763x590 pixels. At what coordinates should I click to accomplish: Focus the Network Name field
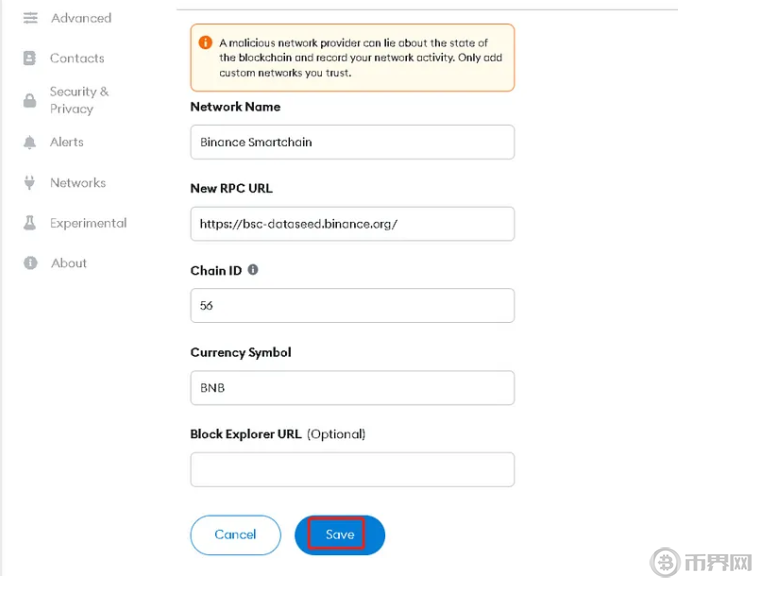click(352, 142)
